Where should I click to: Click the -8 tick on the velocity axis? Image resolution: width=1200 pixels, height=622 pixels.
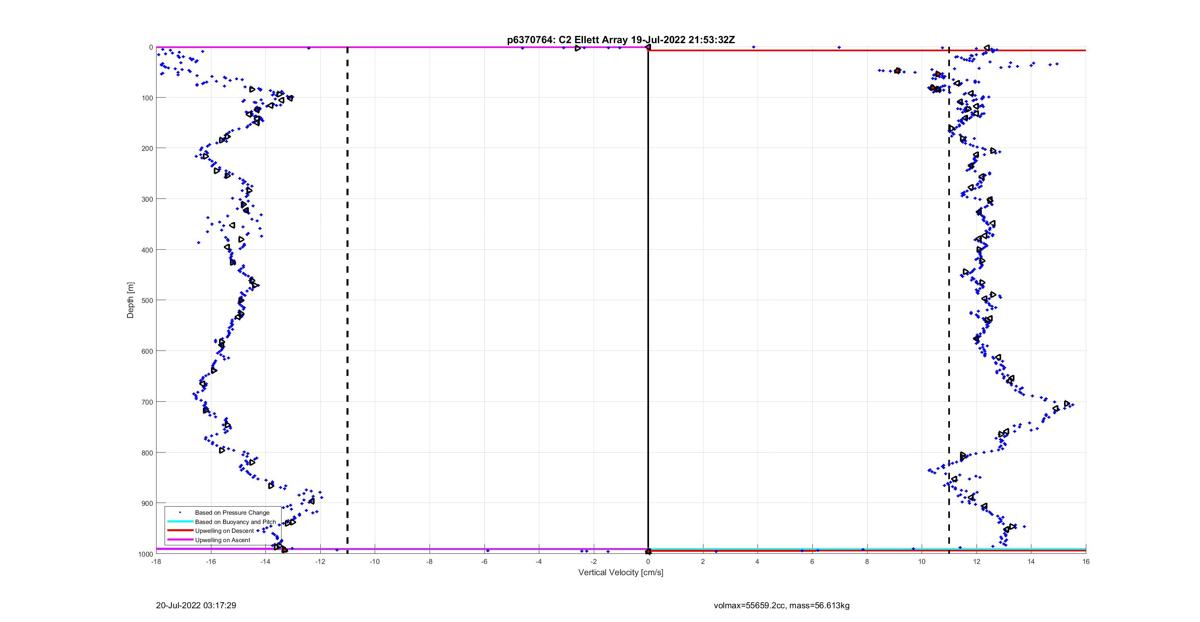point(429,561)
